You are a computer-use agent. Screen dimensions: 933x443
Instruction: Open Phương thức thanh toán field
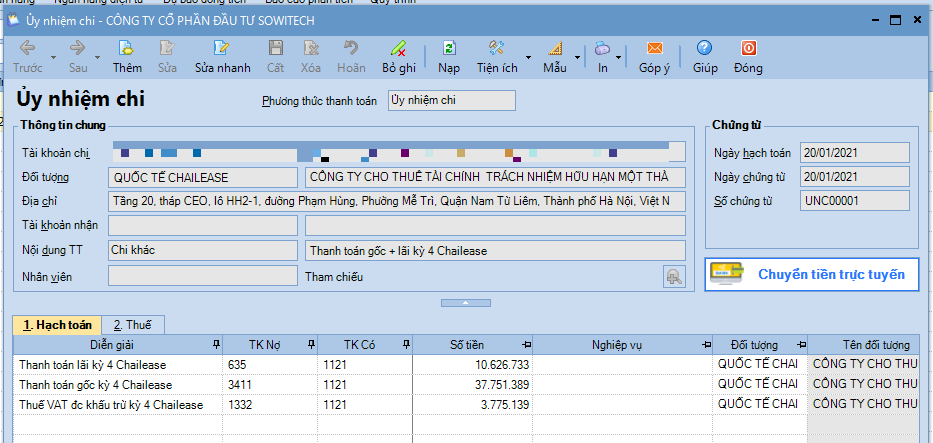(452, 100)
